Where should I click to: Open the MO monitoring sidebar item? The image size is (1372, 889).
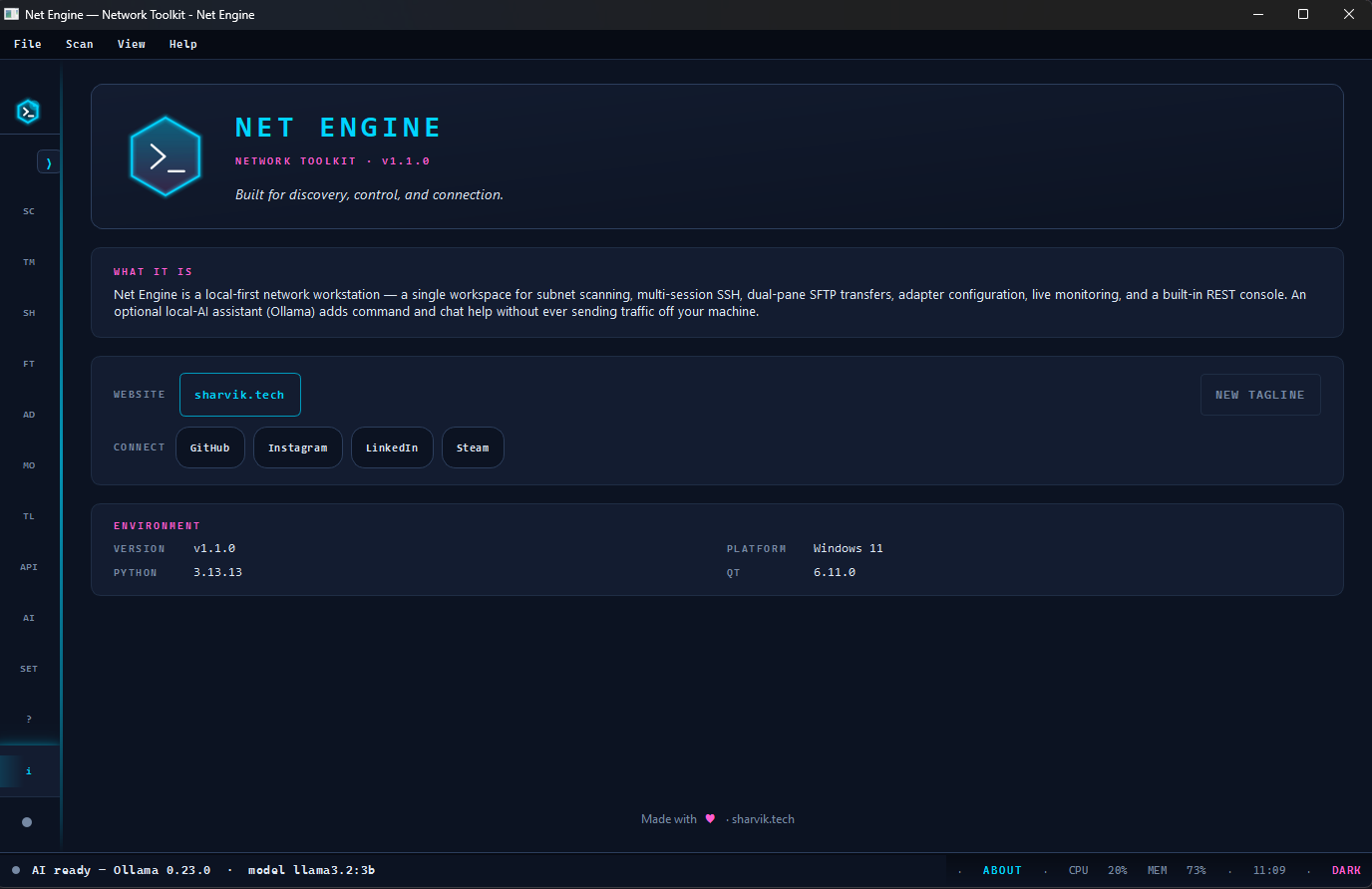click(x=29, y=465)
